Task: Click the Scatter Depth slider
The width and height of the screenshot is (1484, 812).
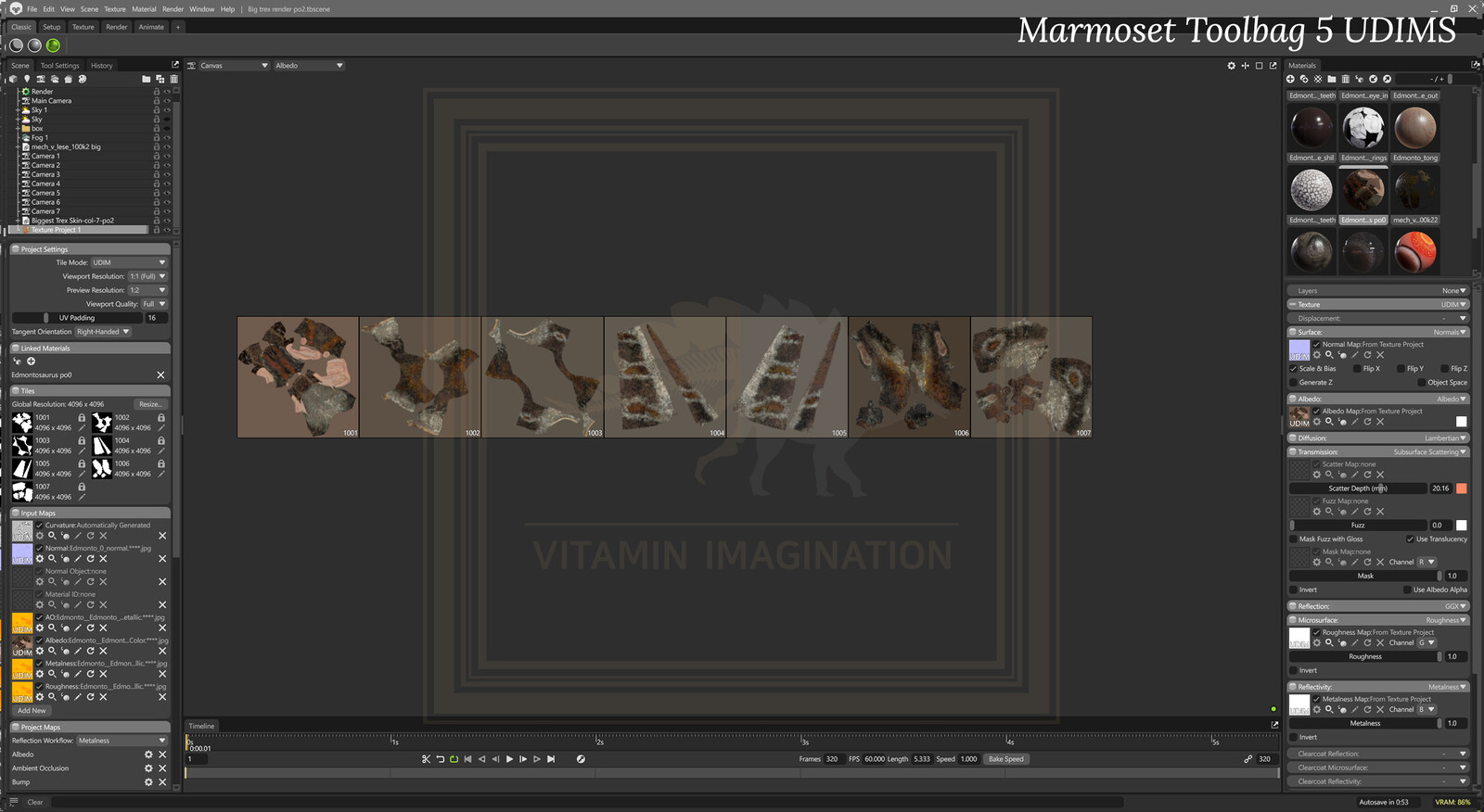Action: (x=1358, y=488)
